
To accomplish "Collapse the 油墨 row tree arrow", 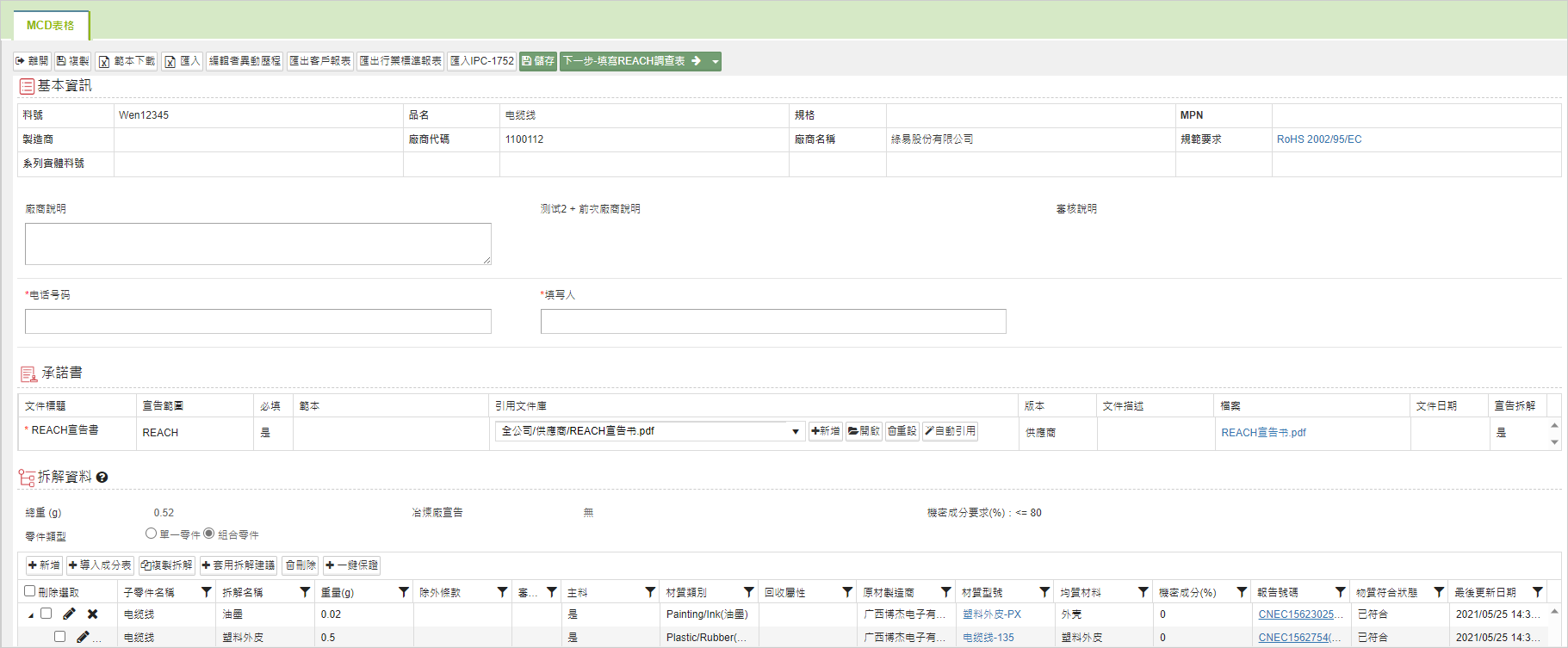I will point(31,615).
